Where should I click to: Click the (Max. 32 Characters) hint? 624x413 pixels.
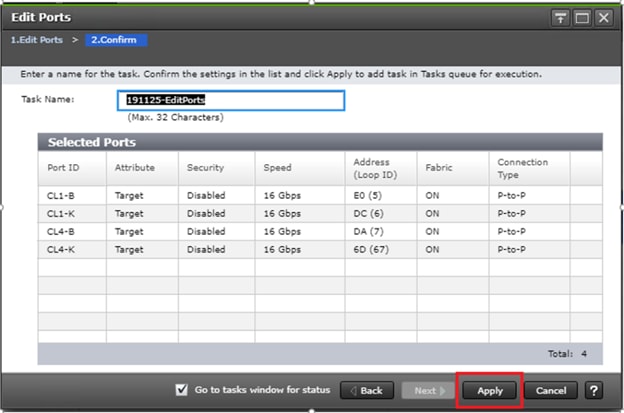tap(176, 117)
